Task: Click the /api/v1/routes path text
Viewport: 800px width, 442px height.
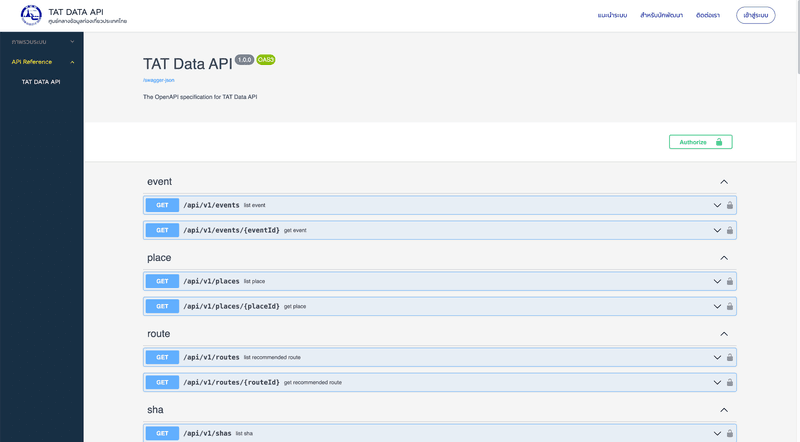Action: tap(211, 357)
